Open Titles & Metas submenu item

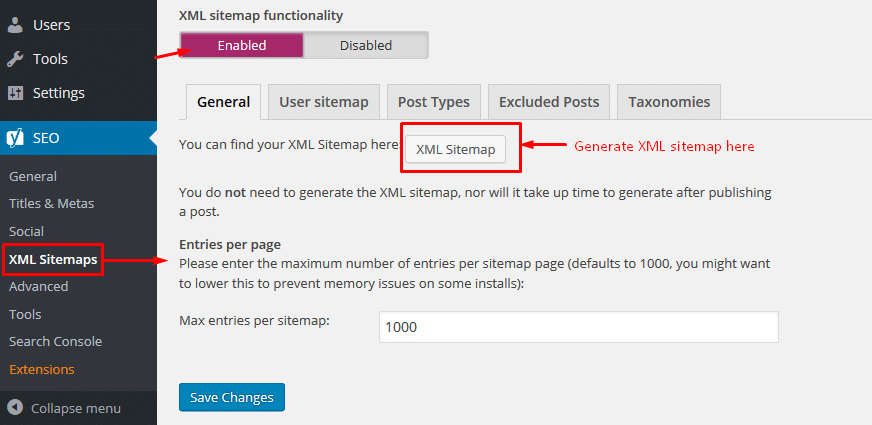[x=52, y=204]
